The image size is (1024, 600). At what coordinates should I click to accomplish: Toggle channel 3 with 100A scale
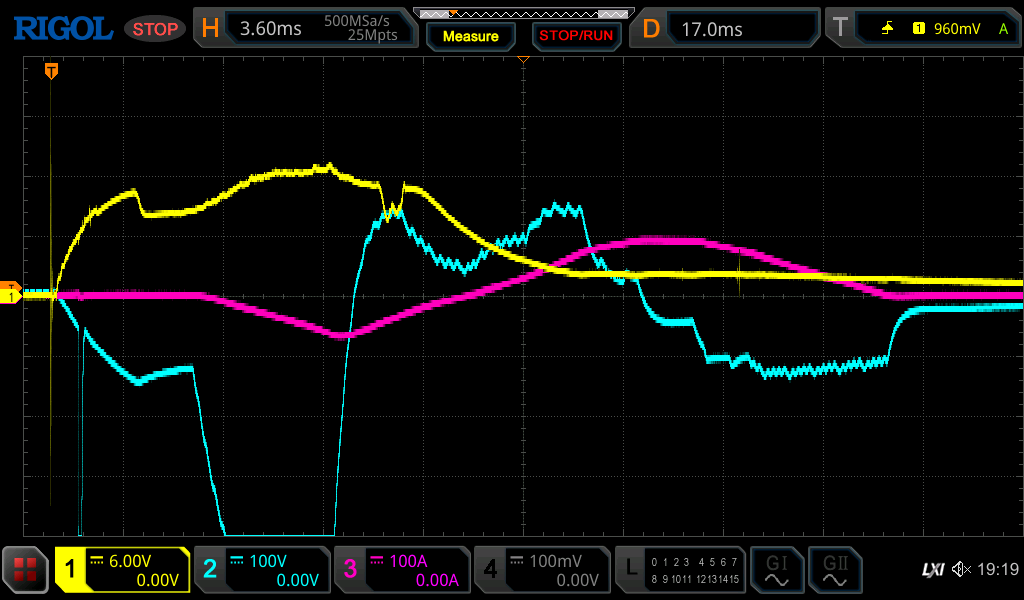tap(402, 570)
